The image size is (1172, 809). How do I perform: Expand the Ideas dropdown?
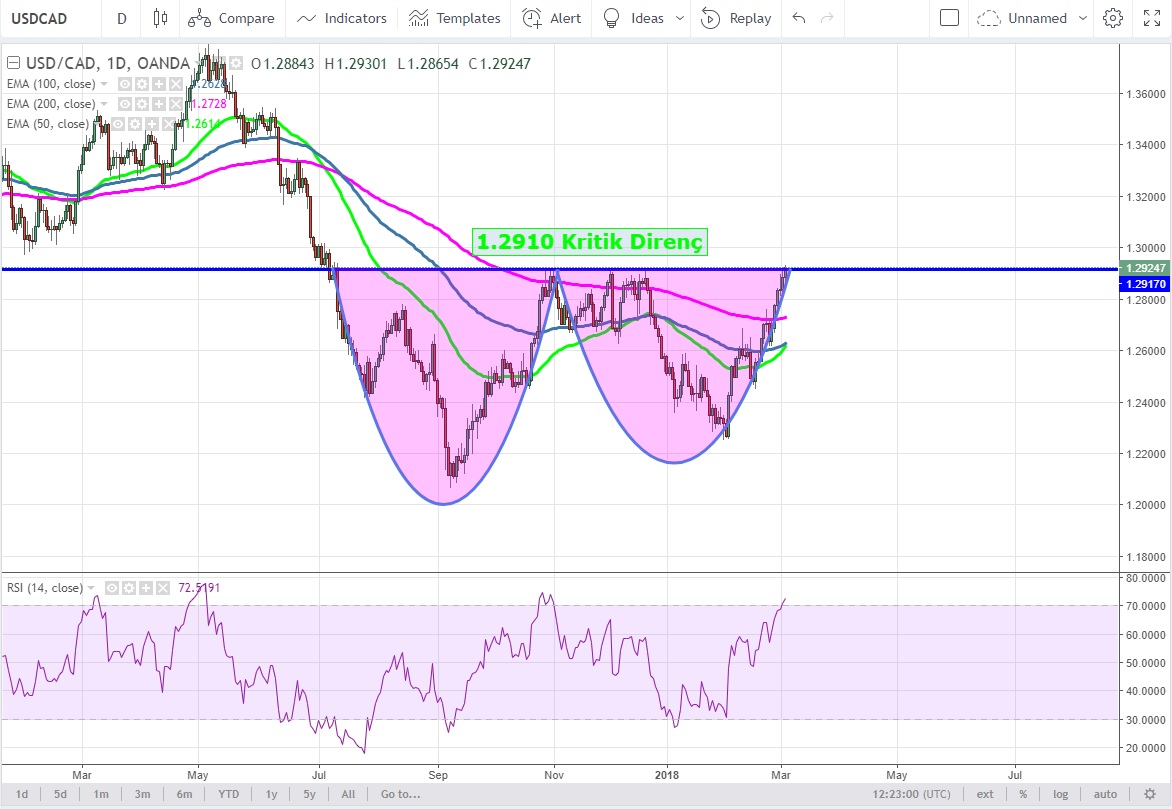pyautogui.click(x=680, y=18)
